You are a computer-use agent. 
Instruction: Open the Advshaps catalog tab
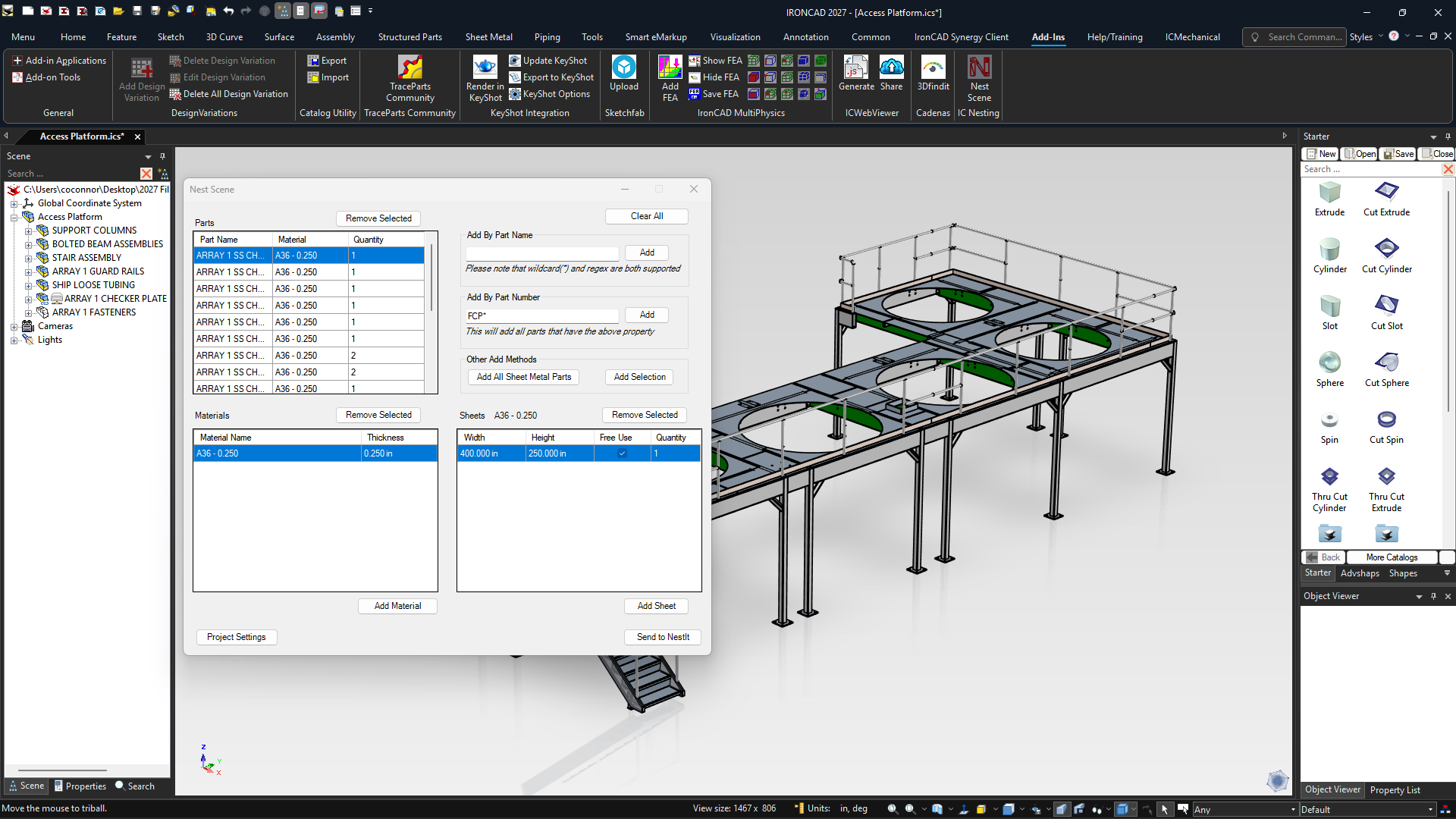(1360, 573)
